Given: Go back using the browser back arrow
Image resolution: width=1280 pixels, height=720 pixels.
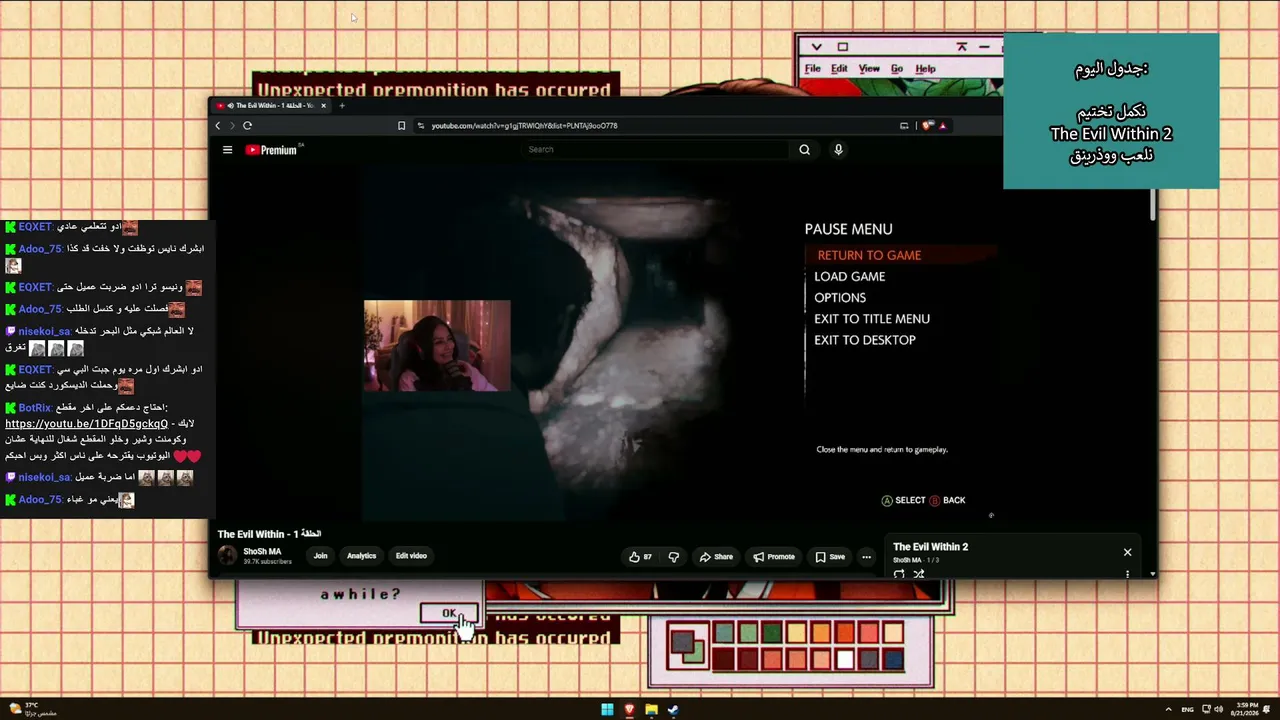Looking at the screenshot, I should click(x=218, y=126).
